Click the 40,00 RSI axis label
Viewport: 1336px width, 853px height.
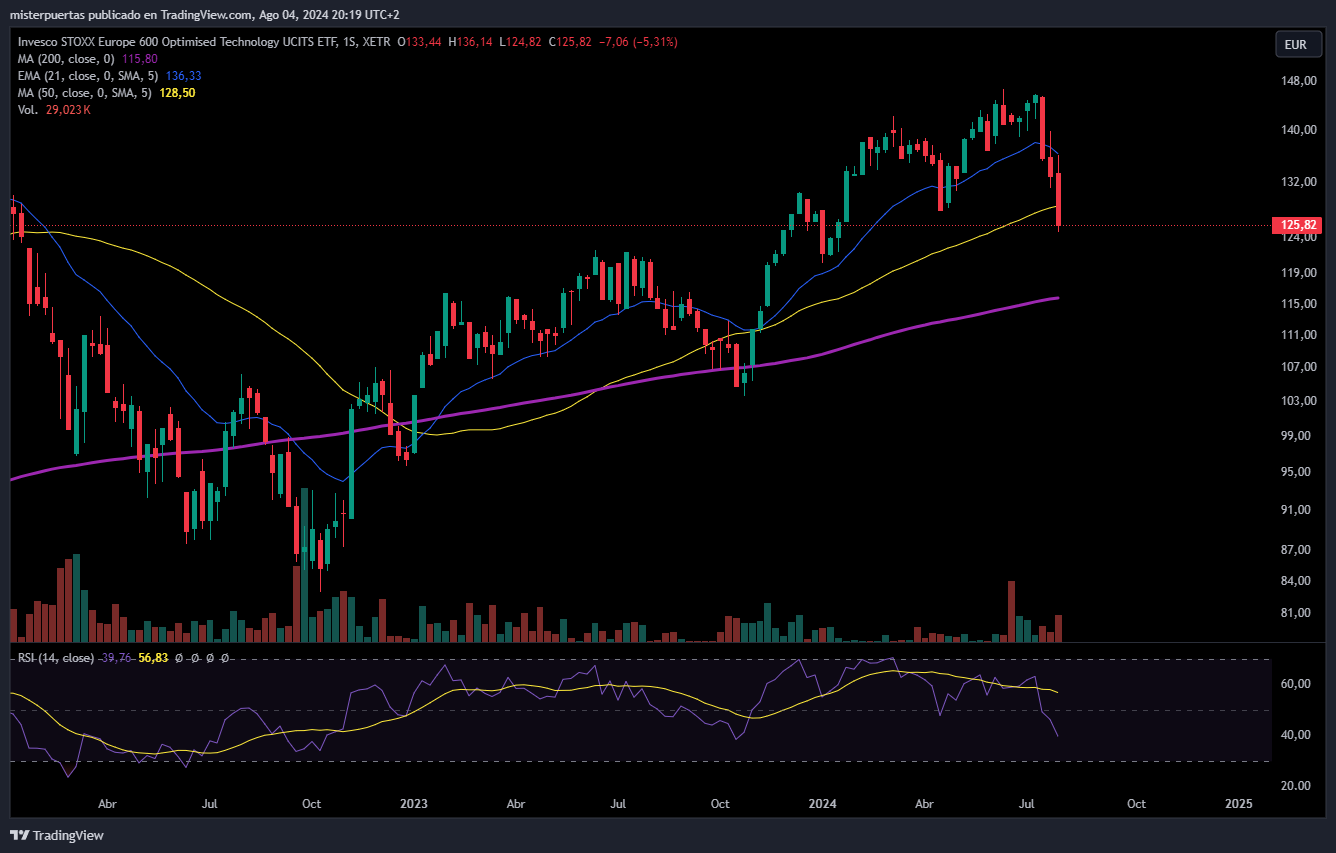[1297, 735]
